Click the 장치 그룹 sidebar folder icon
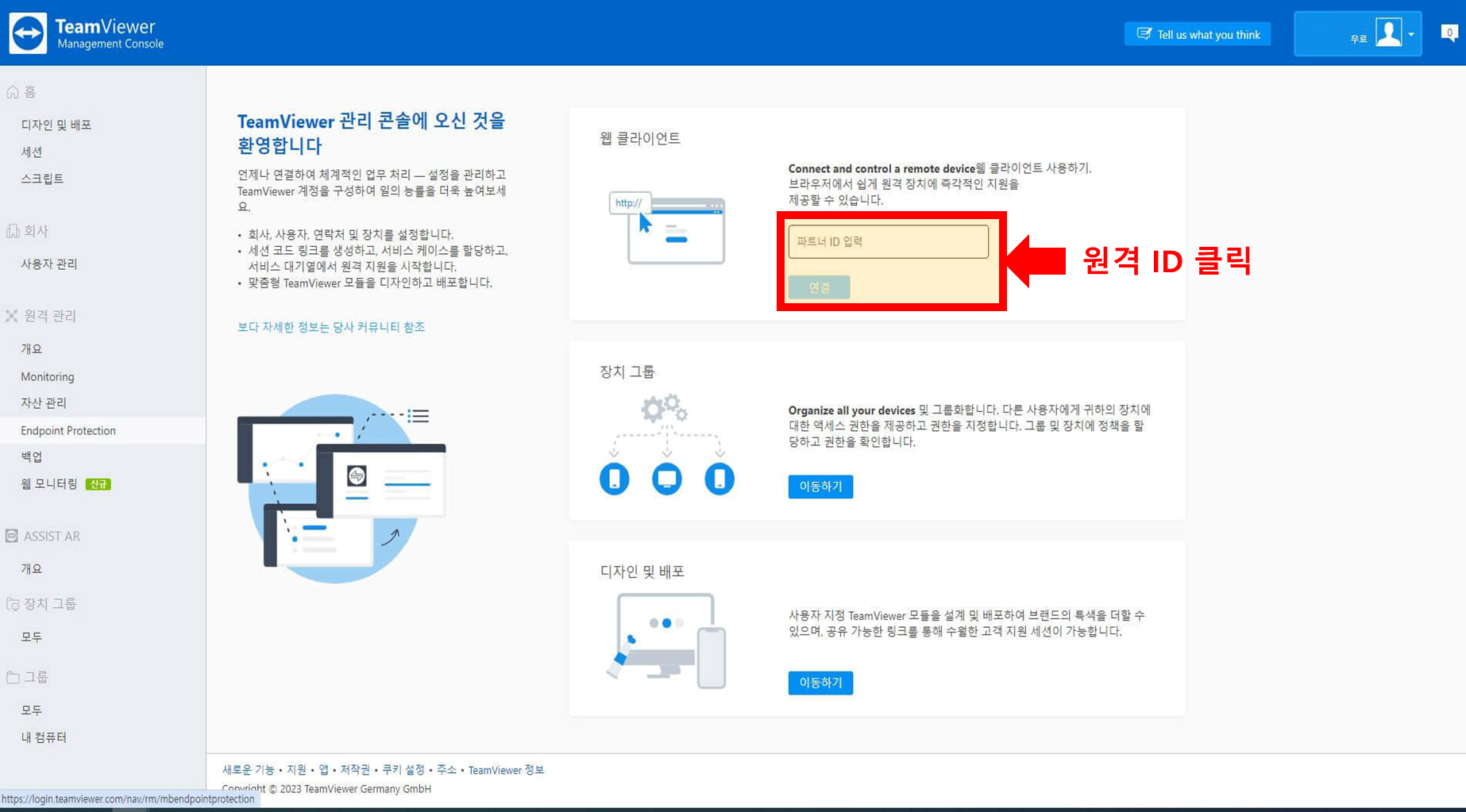Screen dimensions: 1466x812 (x=13, y=604)
